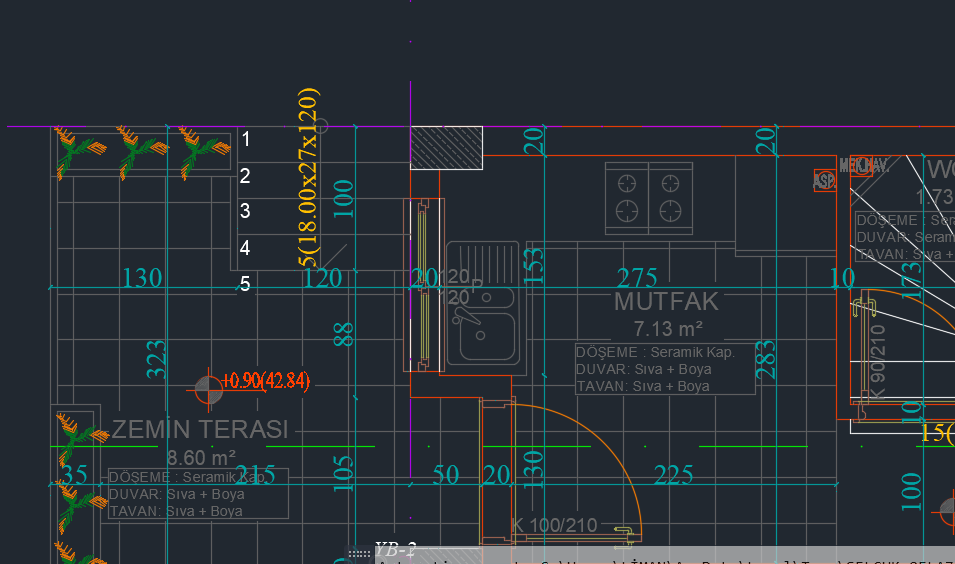Select the yellow 5(18.00x27x120) stair text

[308, 178]
